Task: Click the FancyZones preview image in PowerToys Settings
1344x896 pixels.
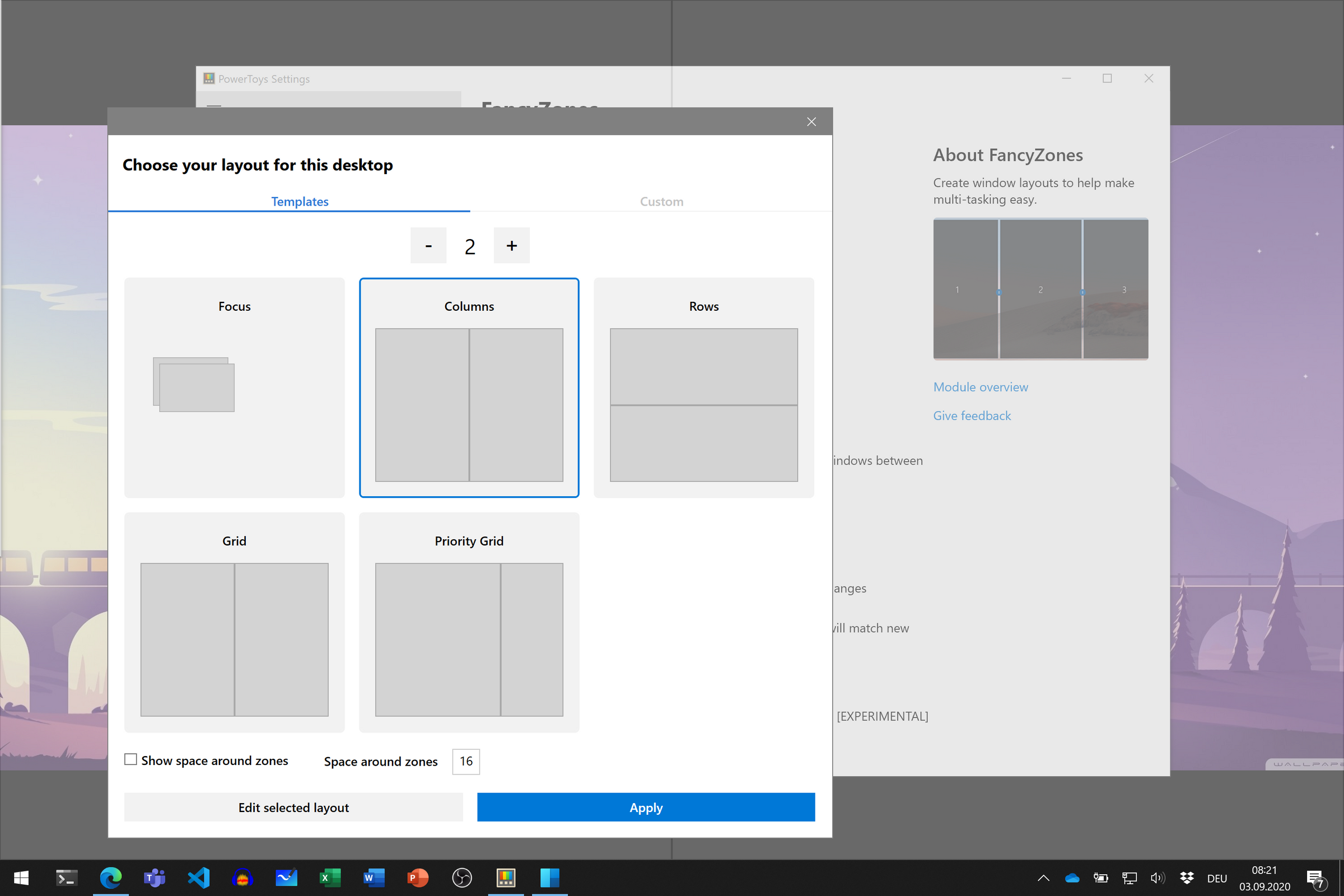Action: click(x=1040, y=288)
